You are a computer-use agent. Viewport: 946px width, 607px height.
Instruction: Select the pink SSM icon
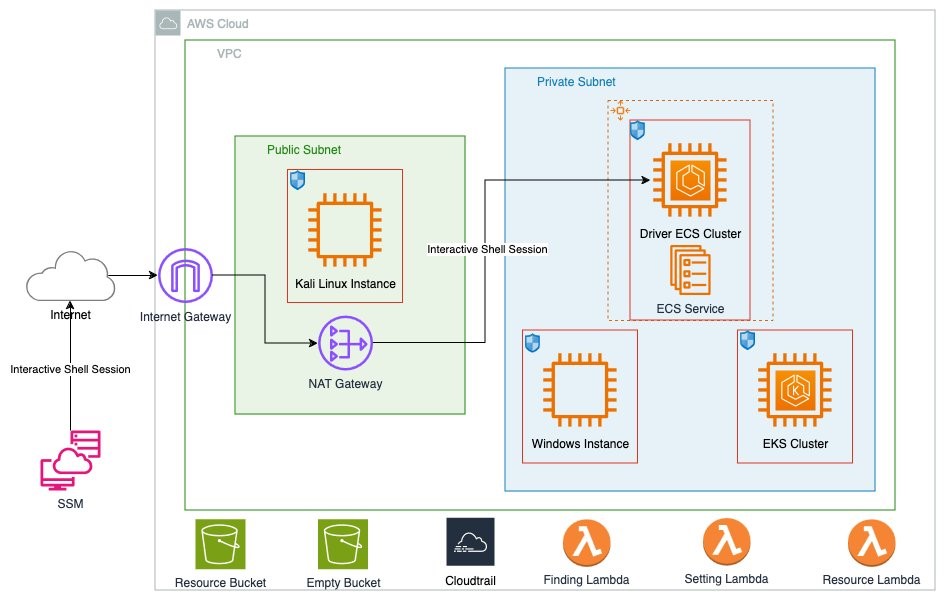tap(70, 460)
